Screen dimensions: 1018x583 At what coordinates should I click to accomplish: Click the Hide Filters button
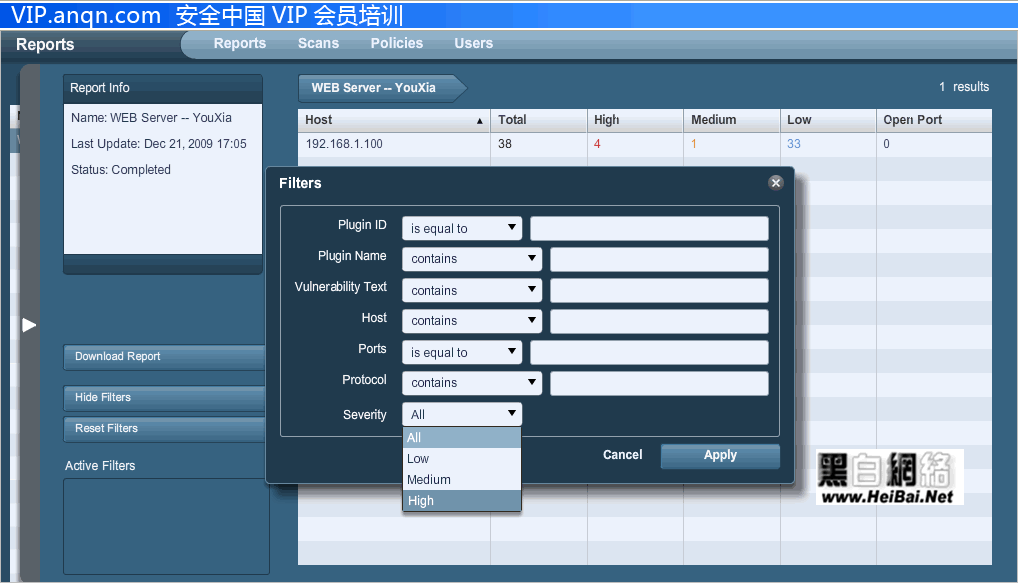163,398
